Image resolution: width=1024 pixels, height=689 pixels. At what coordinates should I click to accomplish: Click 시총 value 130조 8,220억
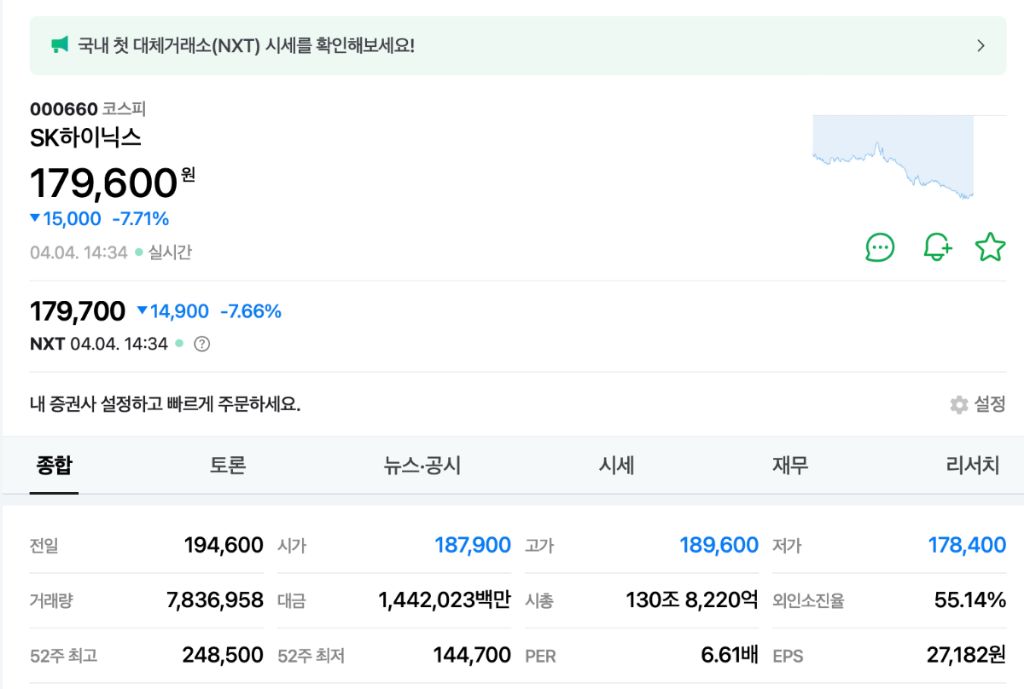pos(692,600)
